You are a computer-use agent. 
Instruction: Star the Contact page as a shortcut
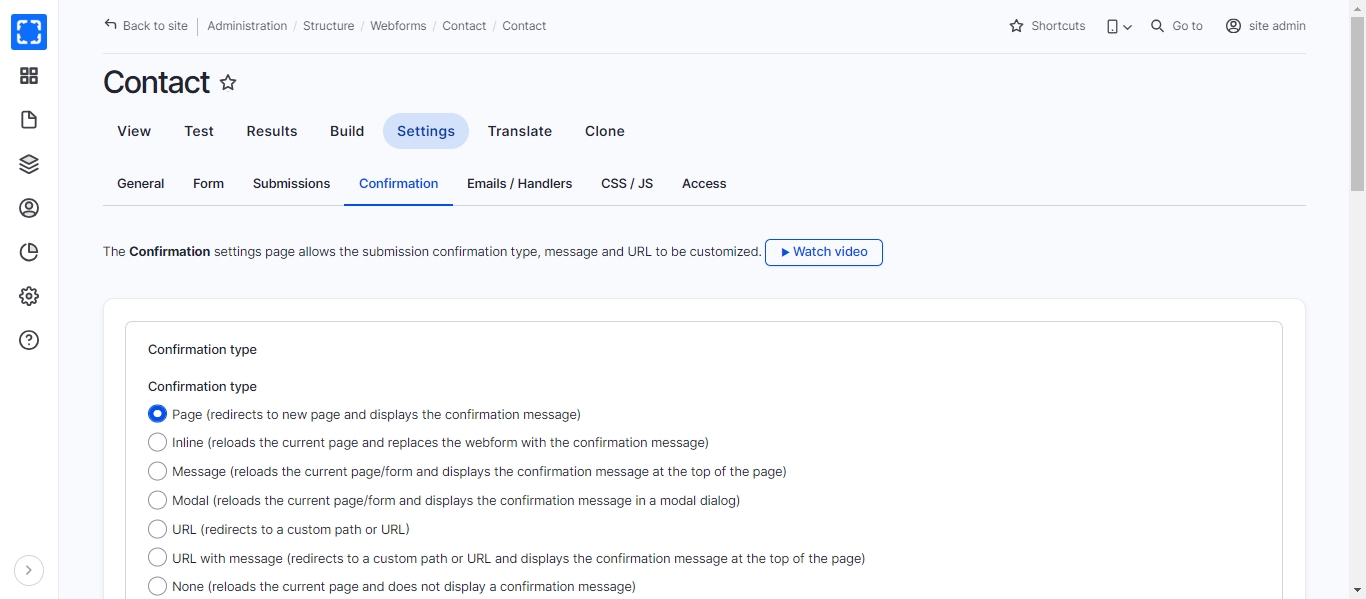(x=228, y=83)
